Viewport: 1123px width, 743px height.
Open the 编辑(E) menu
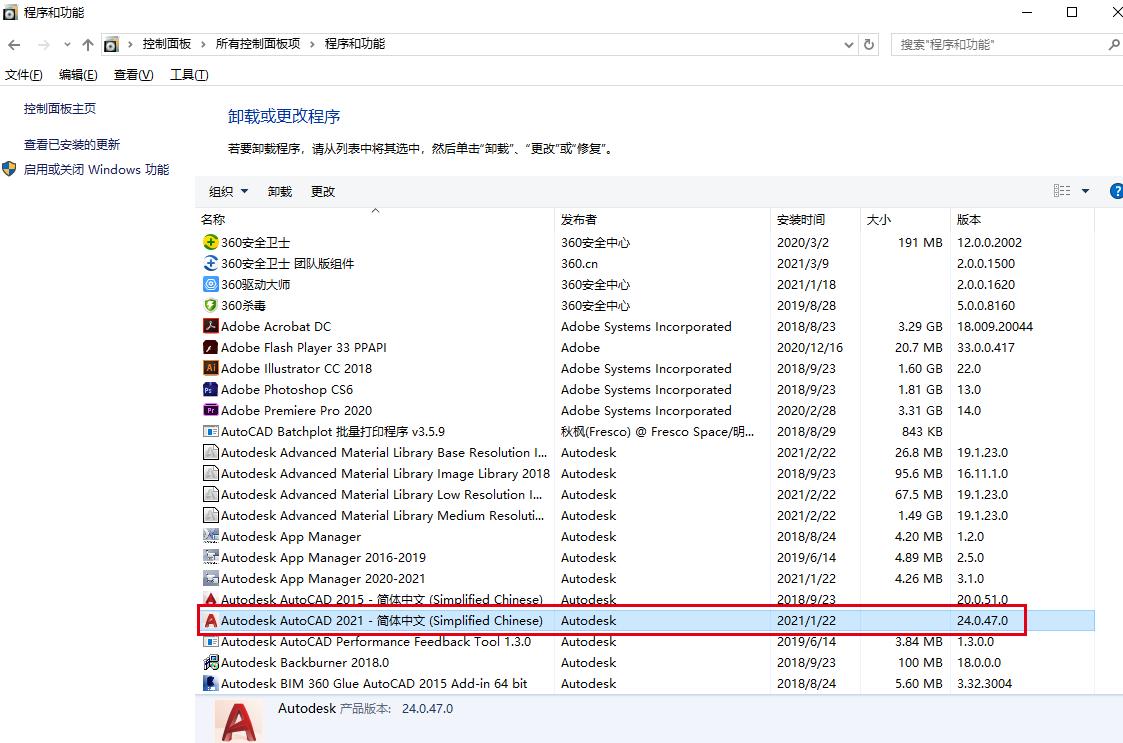(78, 75)
